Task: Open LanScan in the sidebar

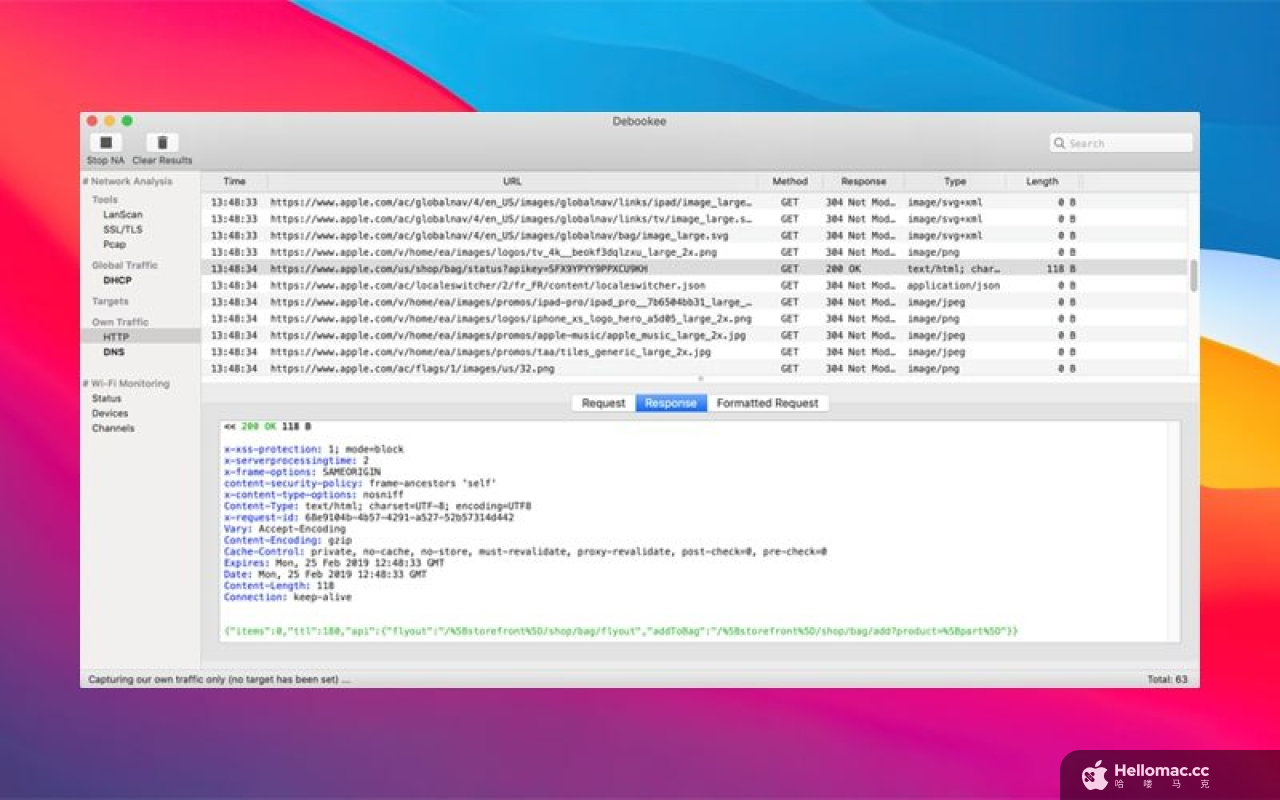Action: (122, 214)
